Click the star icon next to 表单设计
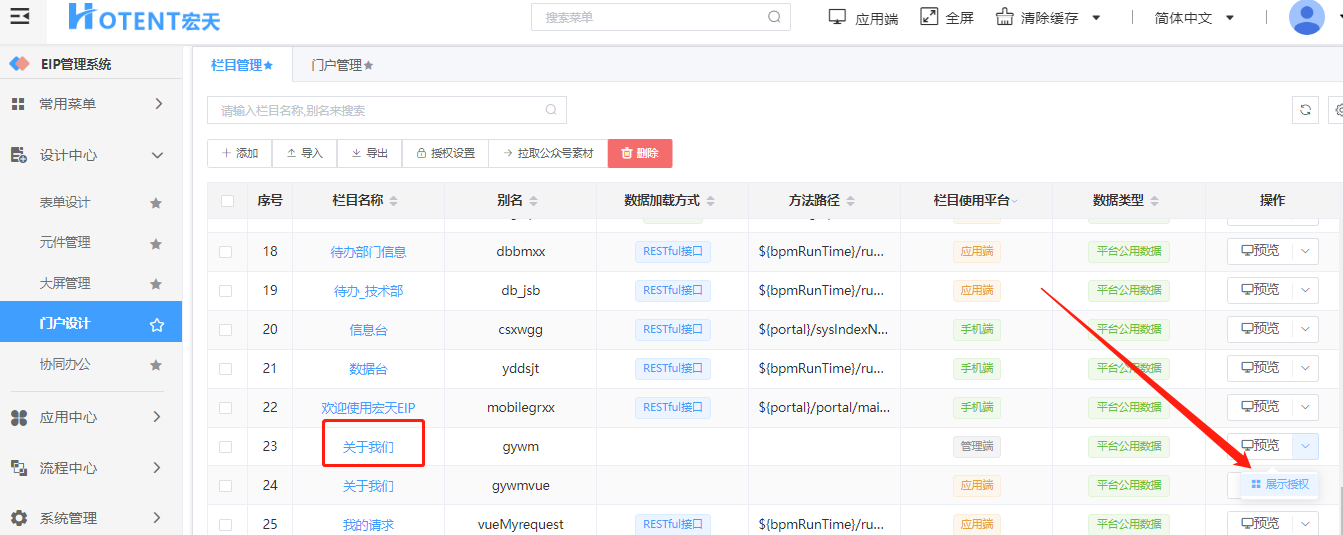Screen dimensions: 1343x535 155,203
